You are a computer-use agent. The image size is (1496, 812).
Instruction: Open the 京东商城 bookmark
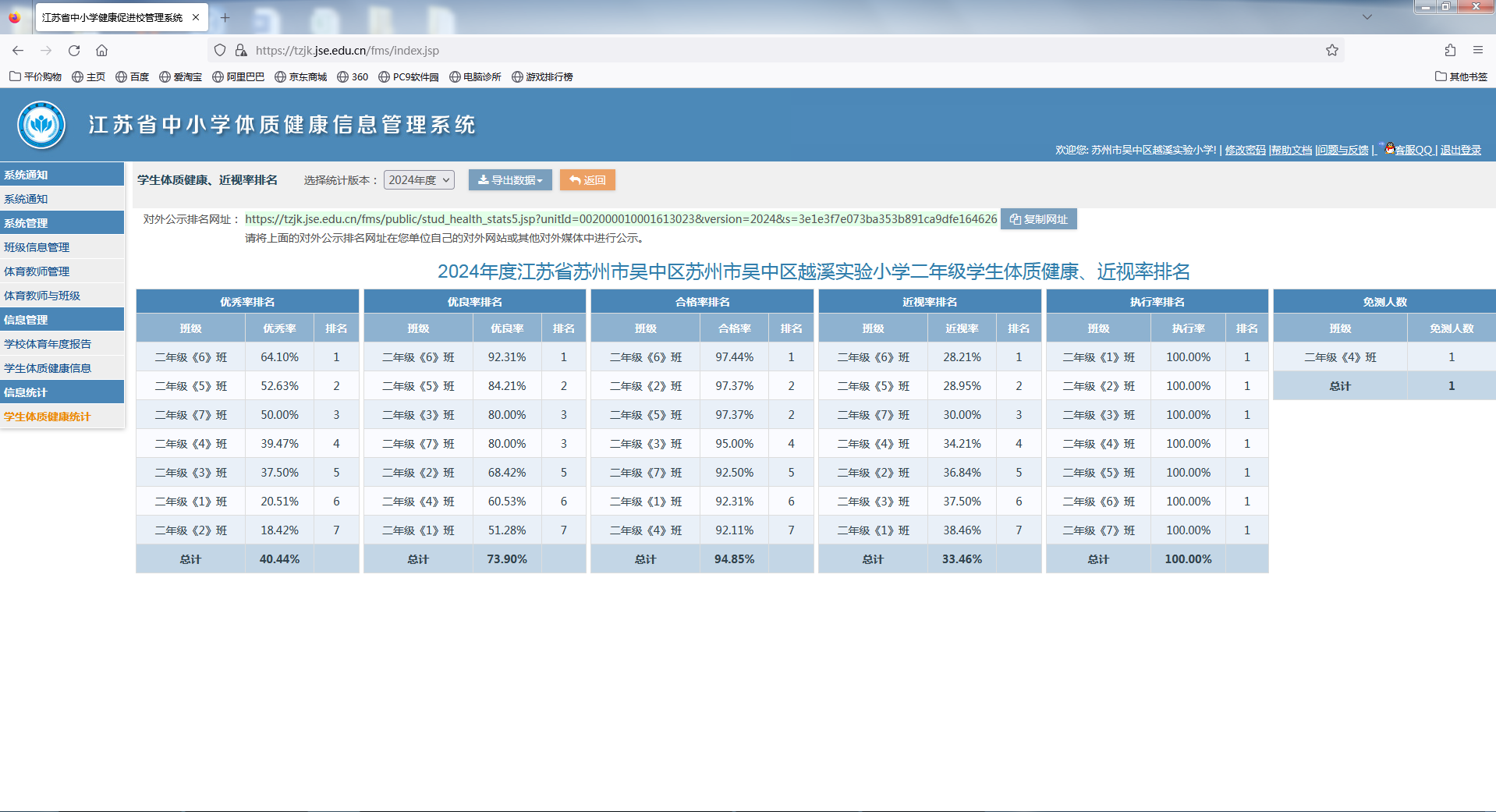300,76
